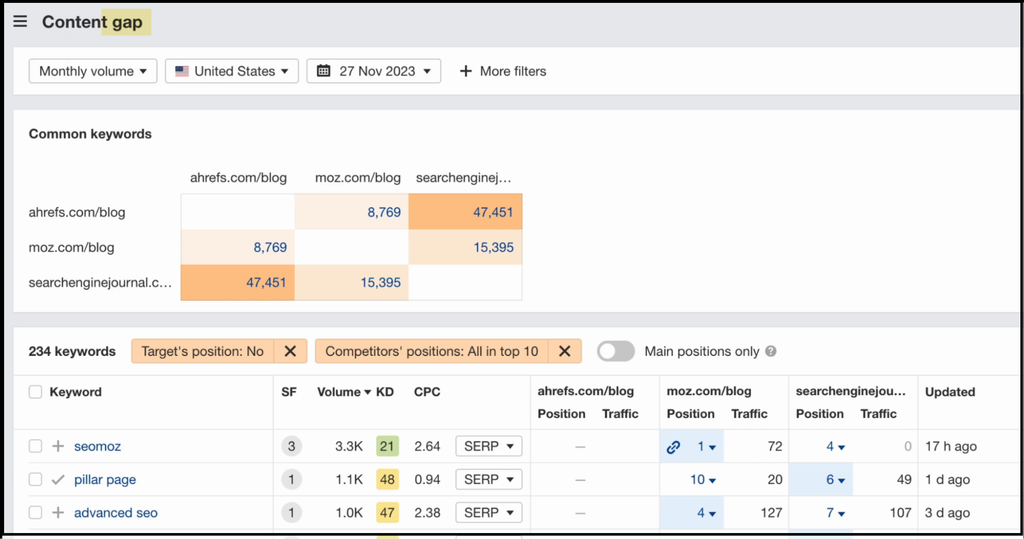The image size is (1024, 539).
Task: Click checkmark icon beside pillar page
Action: 58,480
